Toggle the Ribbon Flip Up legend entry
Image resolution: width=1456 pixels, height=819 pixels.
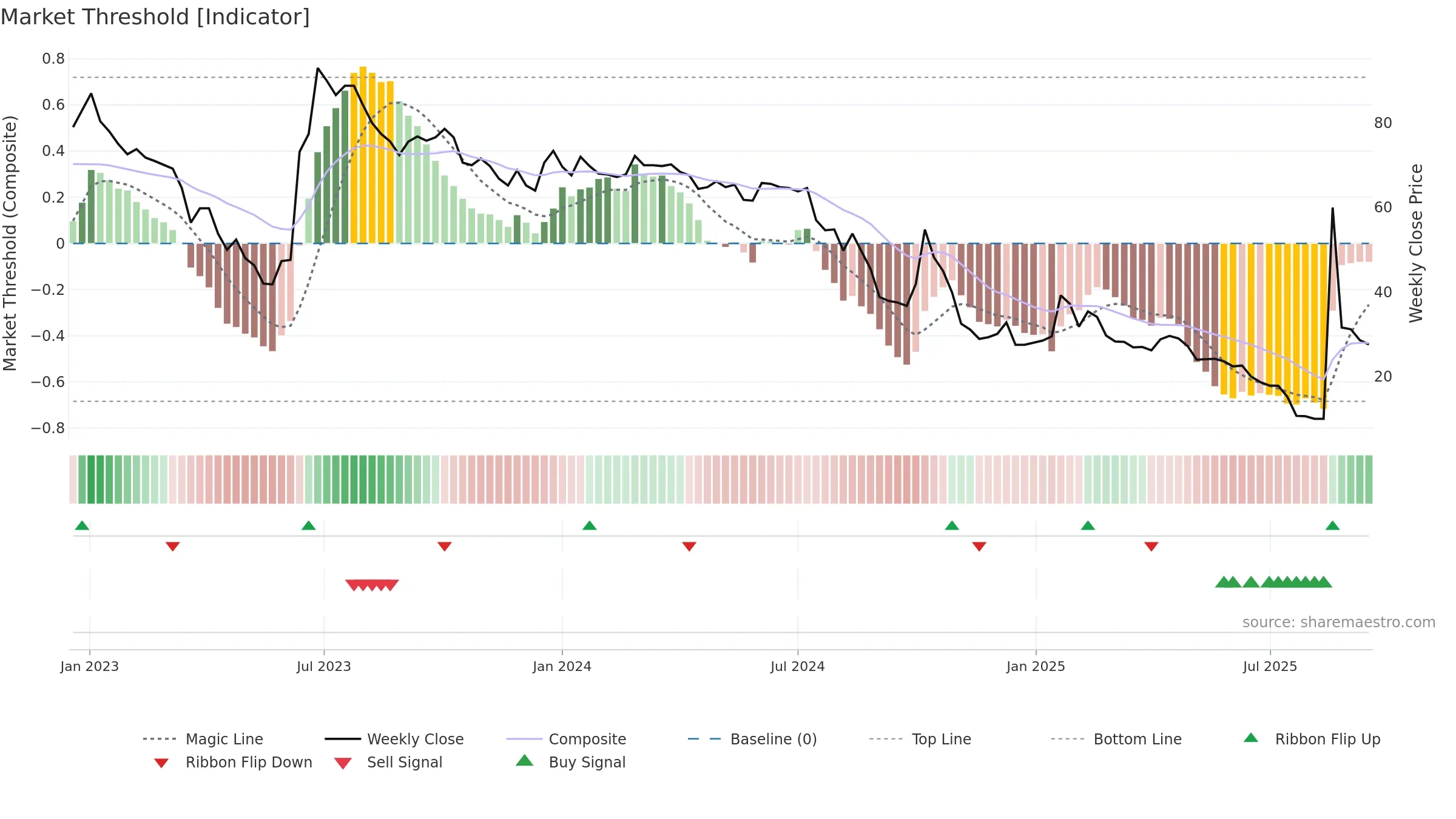tap(1312, 739)
